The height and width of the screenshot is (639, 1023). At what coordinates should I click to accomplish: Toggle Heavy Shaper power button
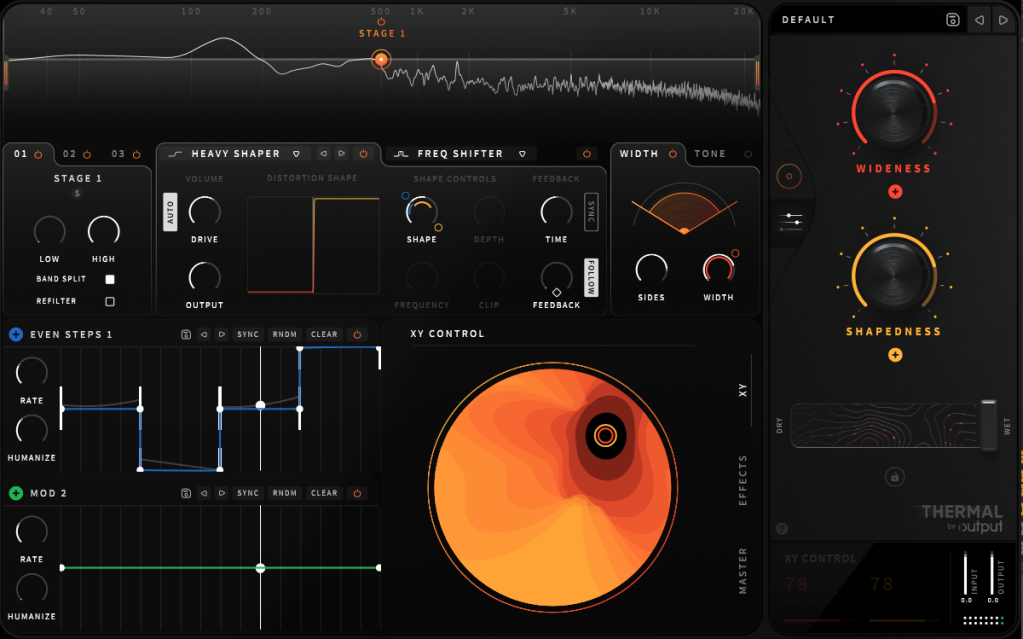click(x=363, y=154)
